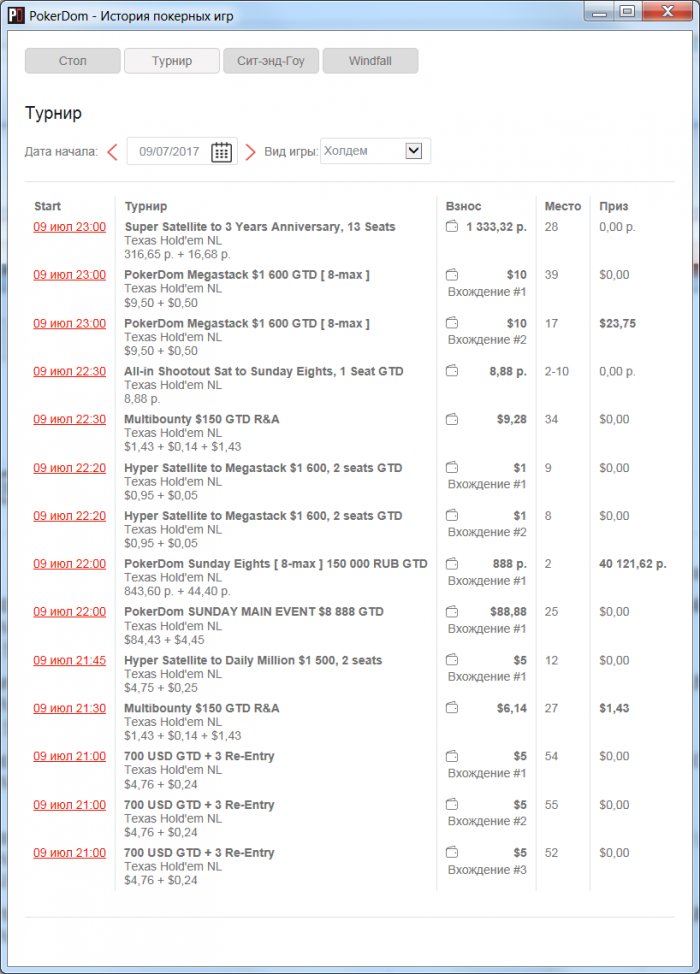
Task: Switch to the Стол tab
Action: click(73, 61)
